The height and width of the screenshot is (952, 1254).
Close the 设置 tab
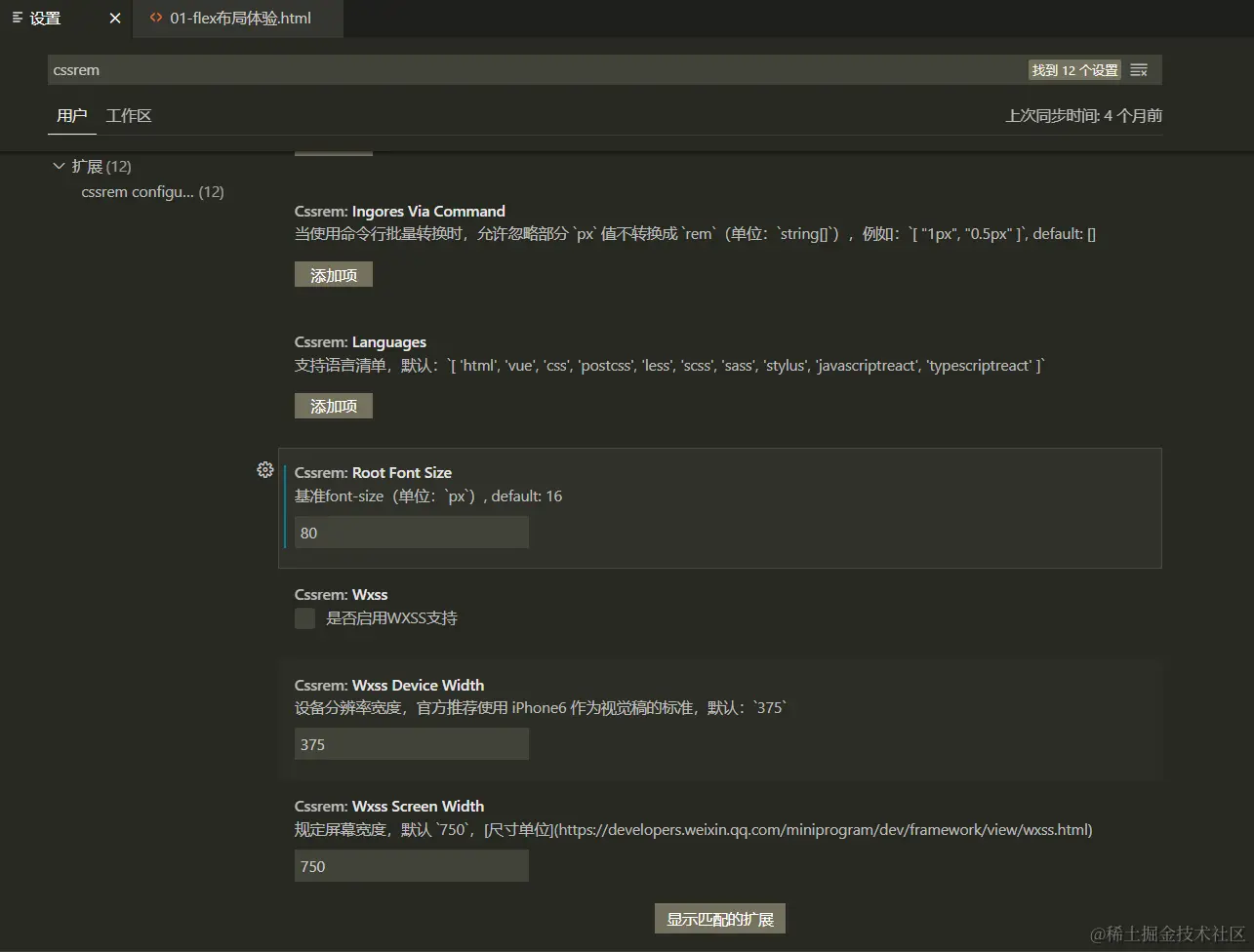(x=114, y=18)
